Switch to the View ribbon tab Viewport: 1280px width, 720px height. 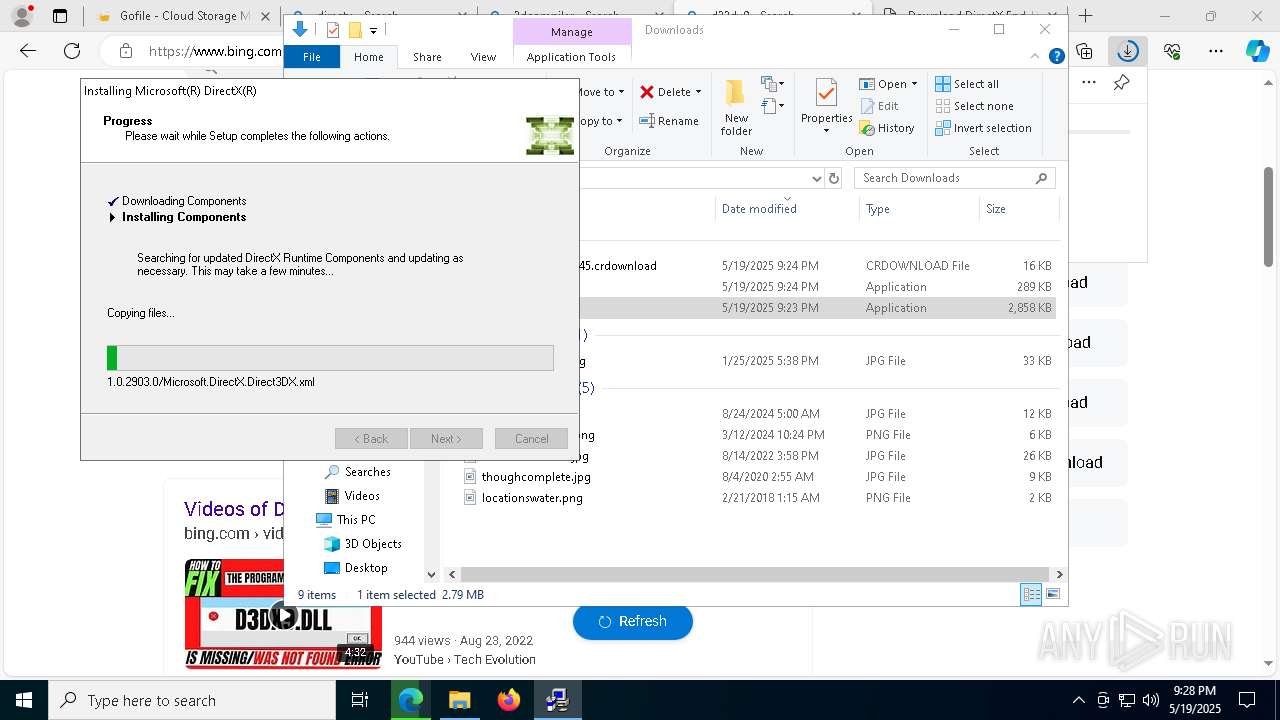(x=483, y=57)
